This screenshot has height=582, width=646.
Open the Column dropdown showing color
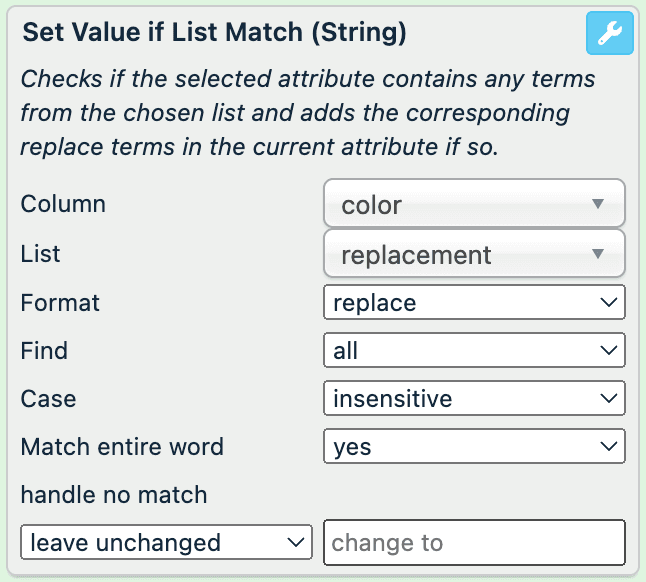[474, 204]
